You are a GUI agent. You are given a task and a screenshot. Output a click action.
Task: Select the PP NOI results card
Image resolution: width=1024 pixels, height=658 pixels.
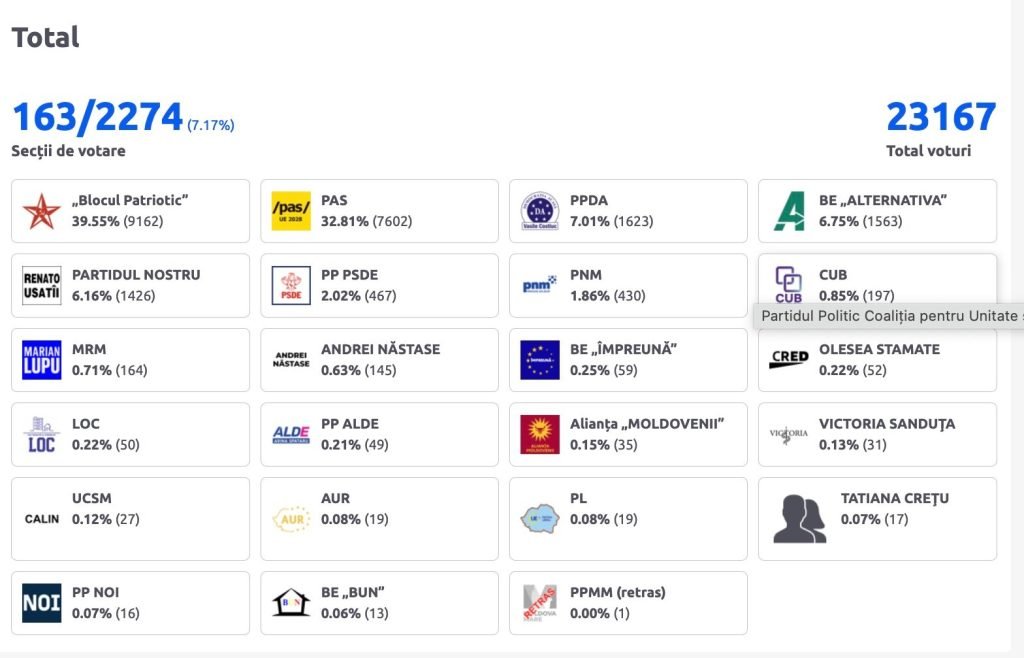pos(130,603)
